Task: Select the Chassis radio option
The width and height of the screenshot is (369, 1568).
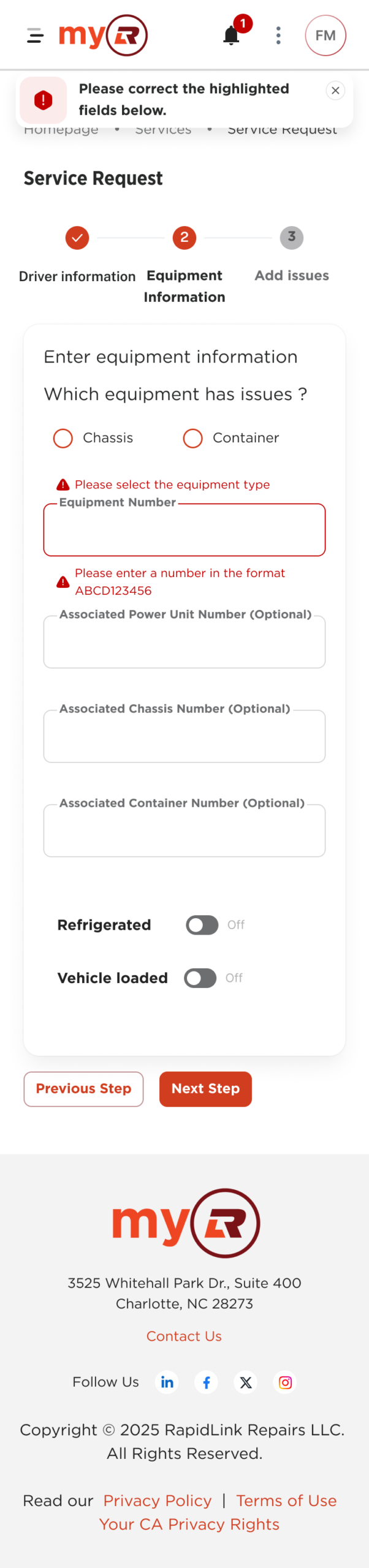Action: [x=63, y=438]
